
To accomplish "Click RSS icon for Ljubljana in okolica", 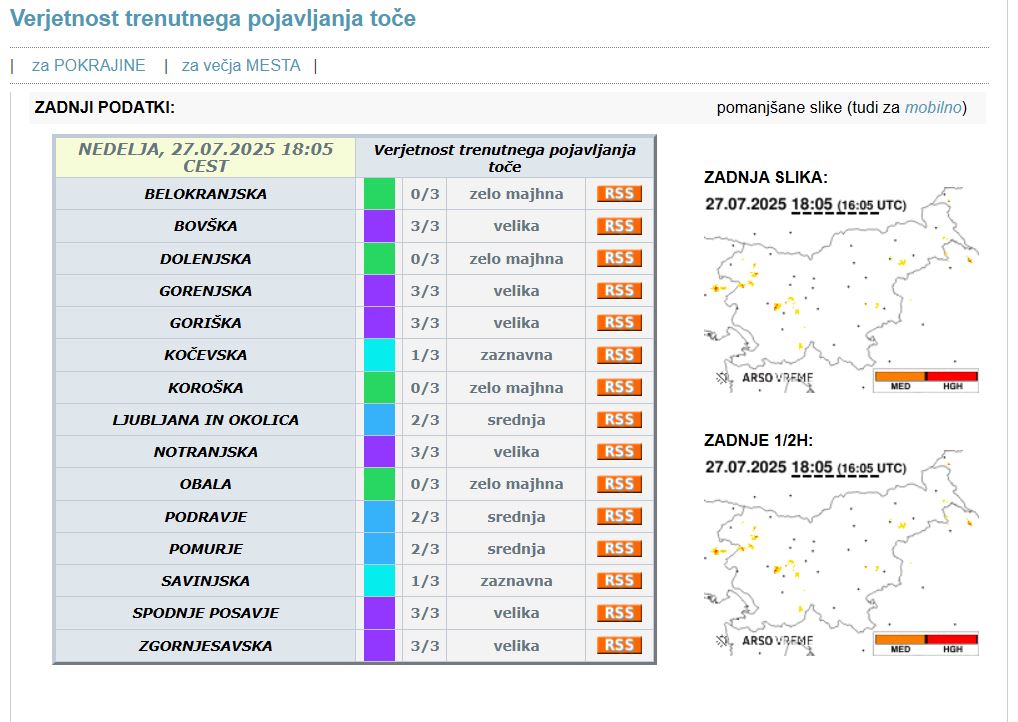I will [619, 420].
